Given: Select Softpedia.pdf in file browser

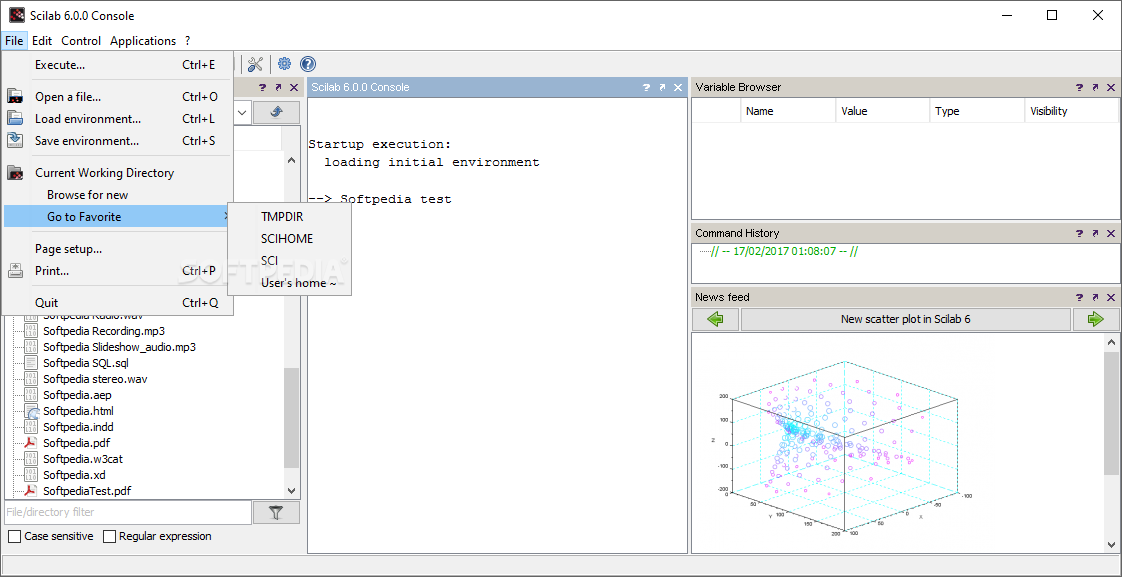Looking at the screenshot, I should [76, 443].
